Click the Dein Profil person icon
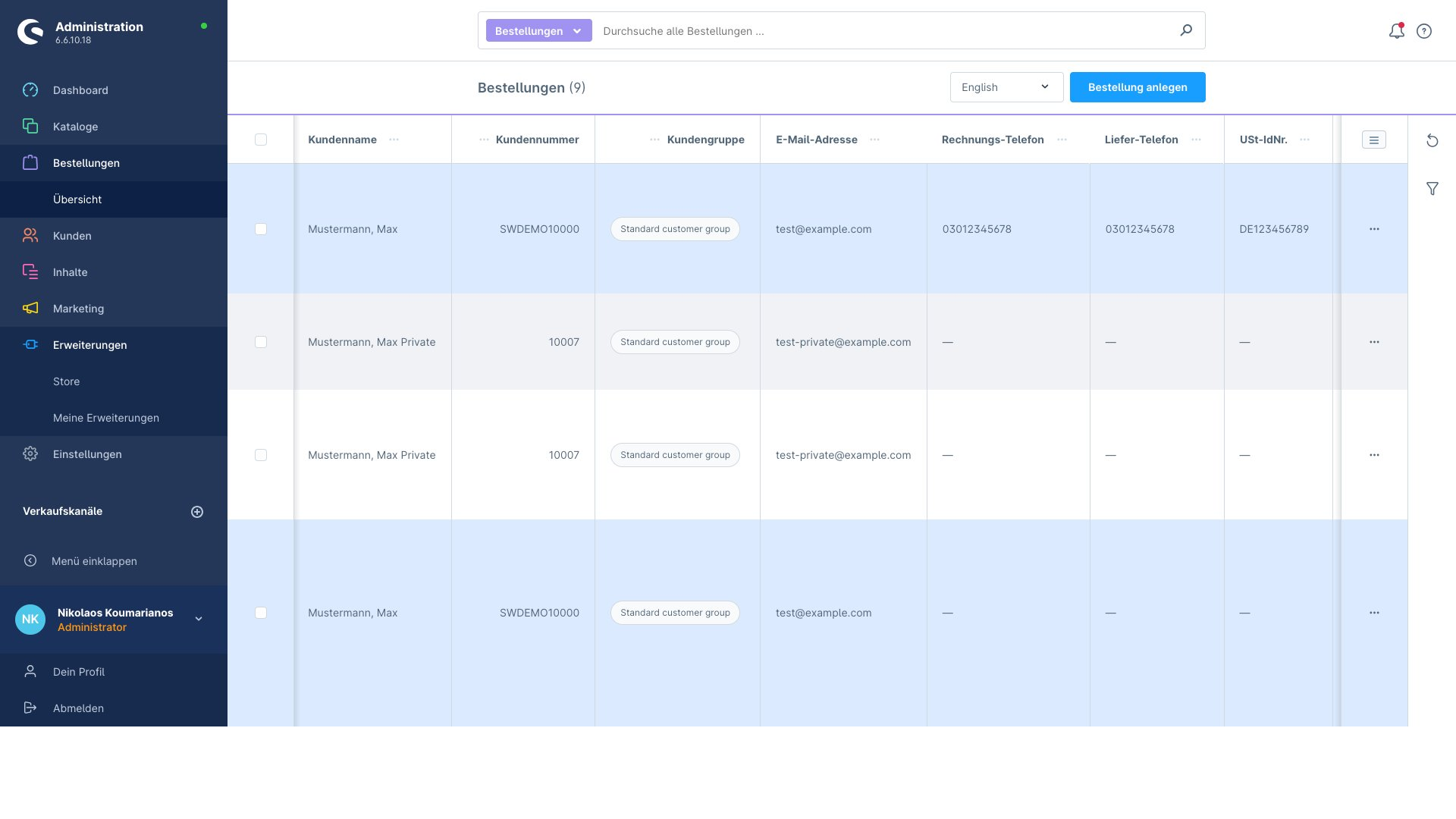The height and width of the screenshot is (819, 1456). point(30,672)
